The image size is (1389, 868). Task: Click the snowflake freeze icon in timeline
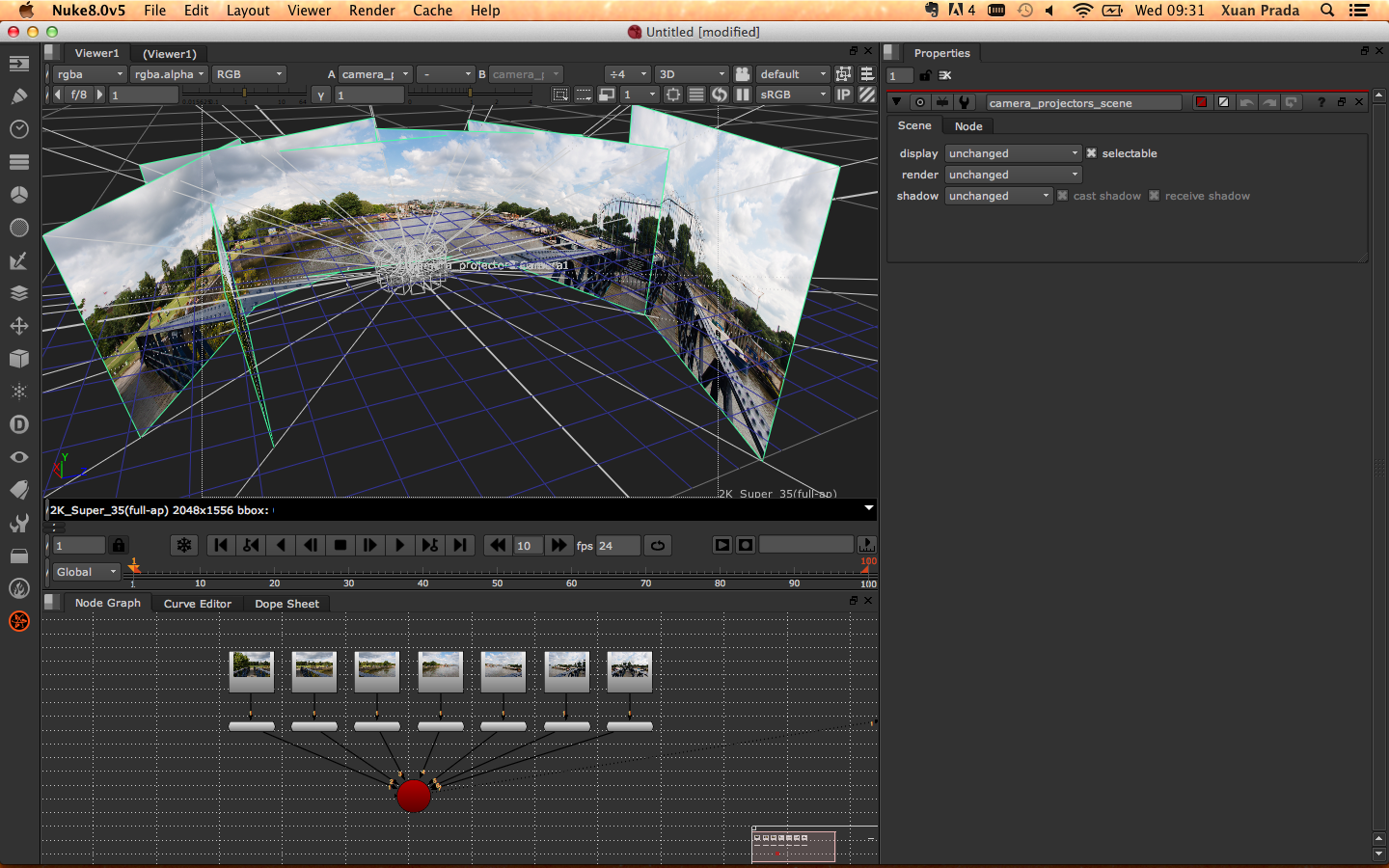(x=183, y=545)
